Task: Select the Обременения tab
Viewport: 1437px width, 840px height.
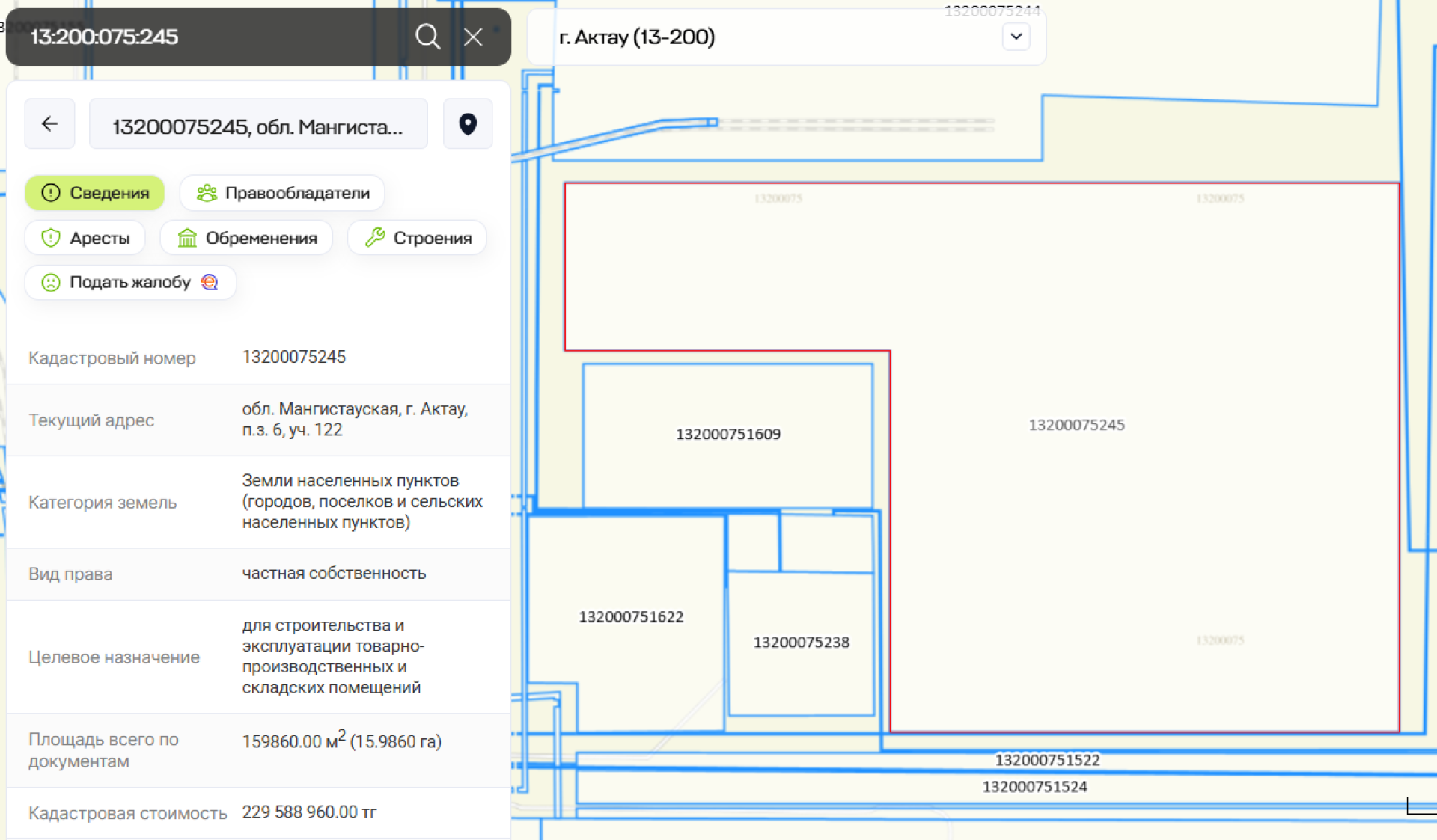Action: (x=247, y=238)
